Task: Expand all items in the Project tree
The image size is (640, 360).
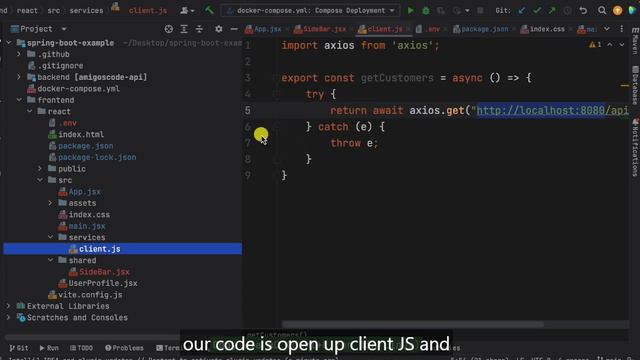Action: click(184, 29)
